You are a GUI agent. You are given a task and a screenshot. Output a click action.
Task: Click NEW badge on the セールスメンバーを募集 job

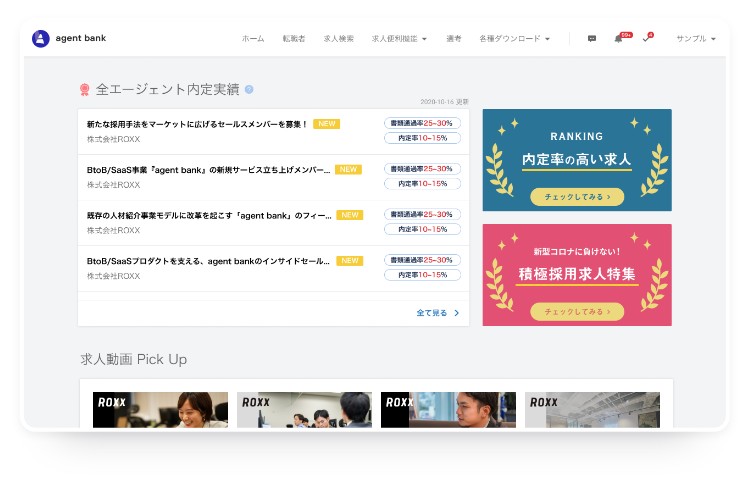coord(327,124)
